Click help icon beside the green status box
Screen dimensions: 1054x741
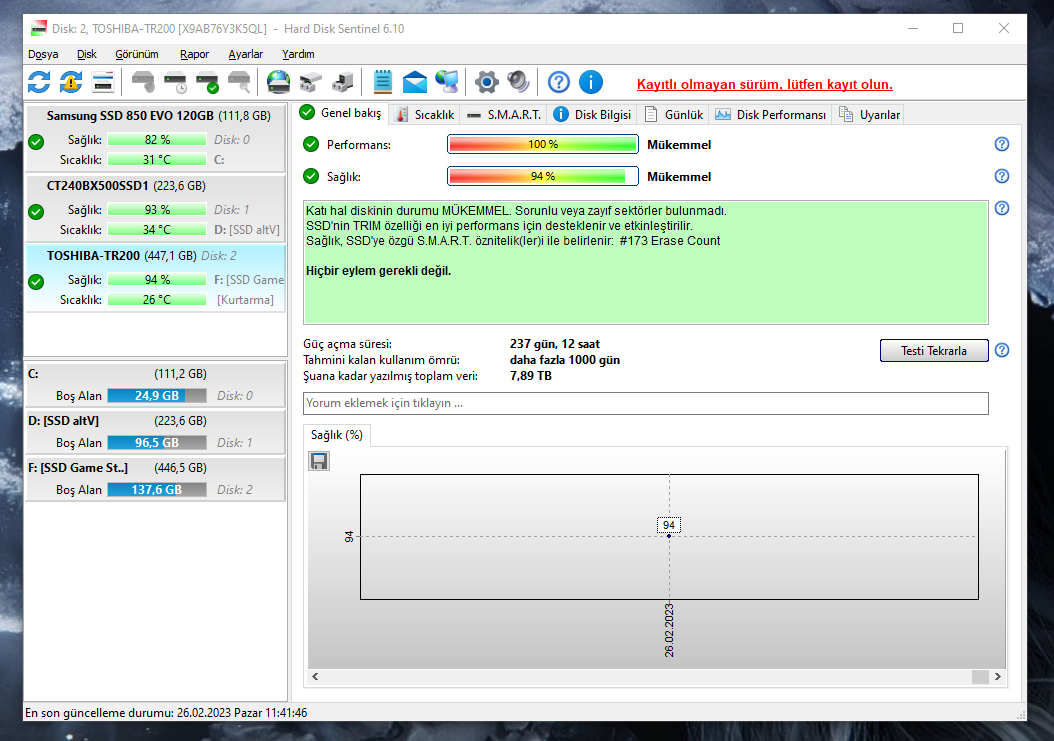[x=1002, y=208]
